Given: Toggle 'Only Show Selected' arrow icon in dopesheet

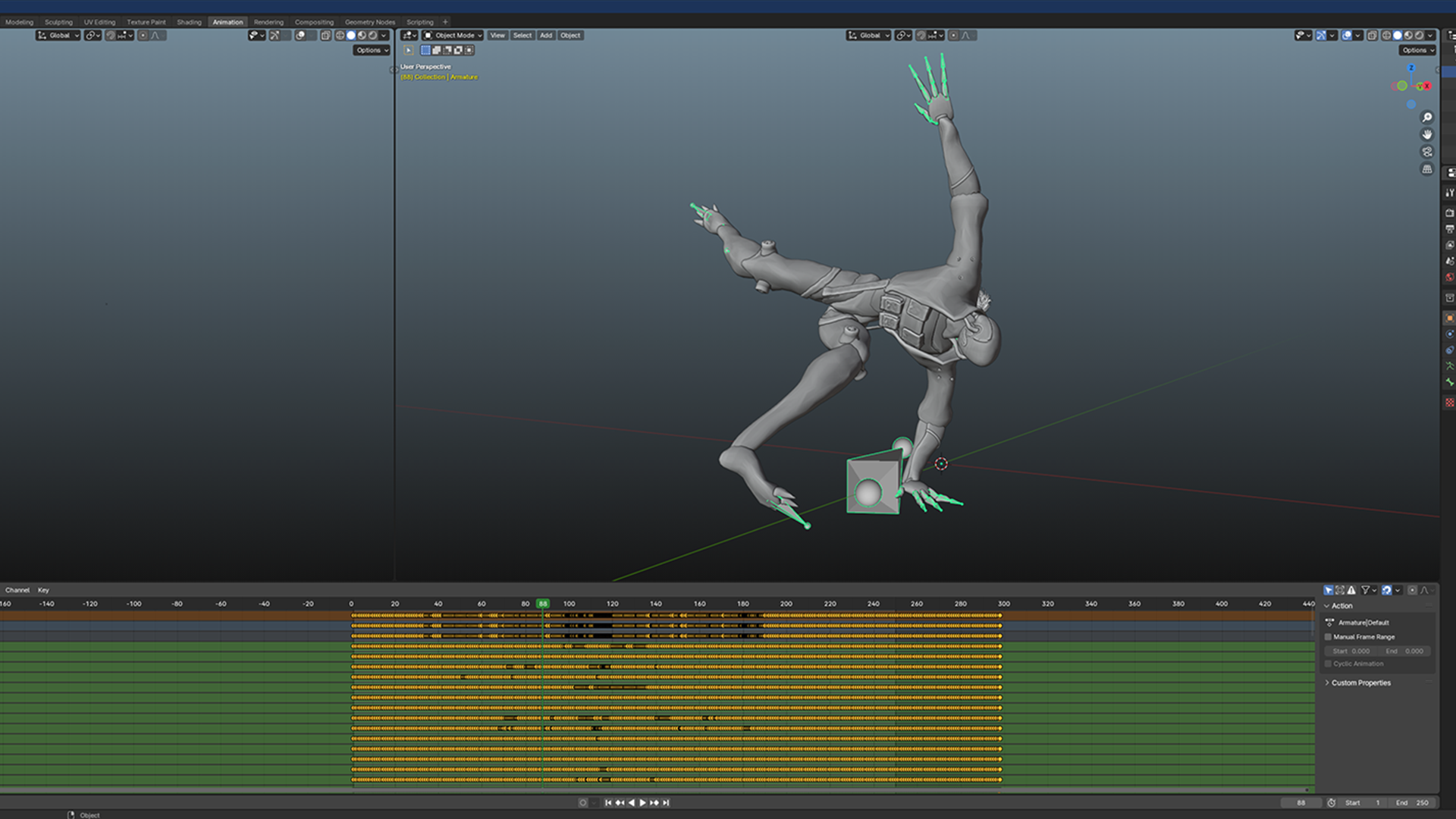Looking at the screenshot, I should coord(1329,590).
